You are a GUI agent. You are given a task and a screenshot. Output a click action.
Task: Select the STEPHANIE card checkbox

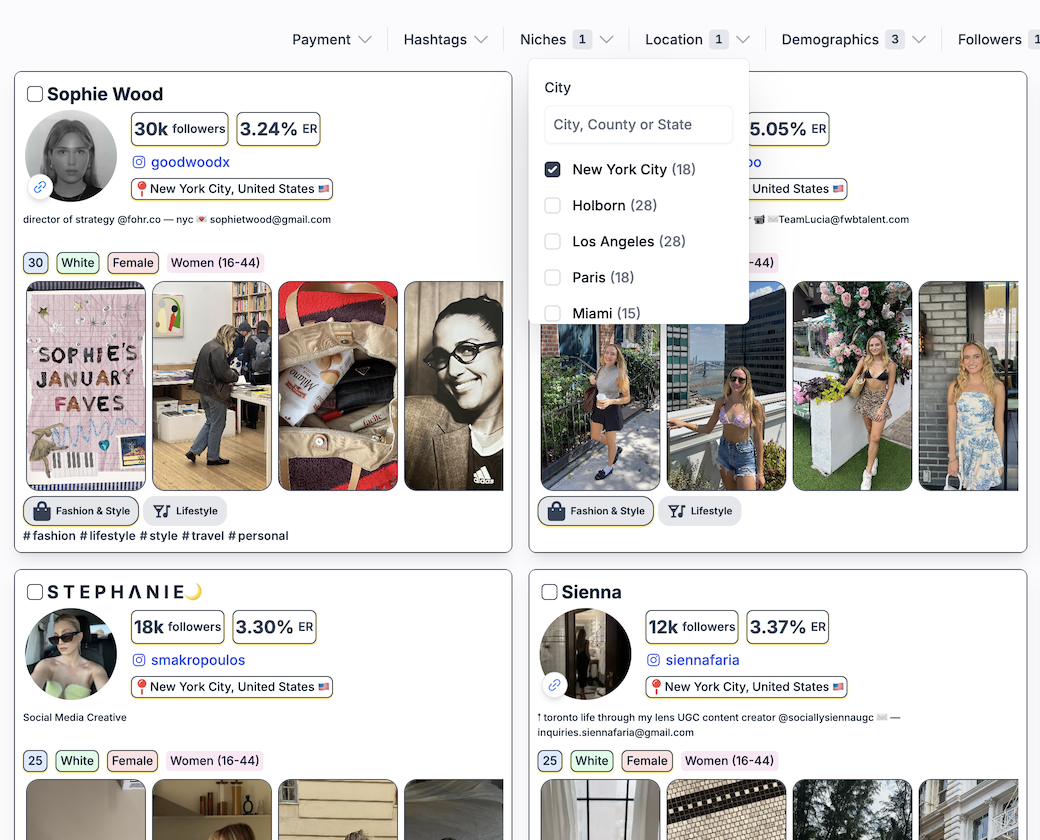coord(35,592)
